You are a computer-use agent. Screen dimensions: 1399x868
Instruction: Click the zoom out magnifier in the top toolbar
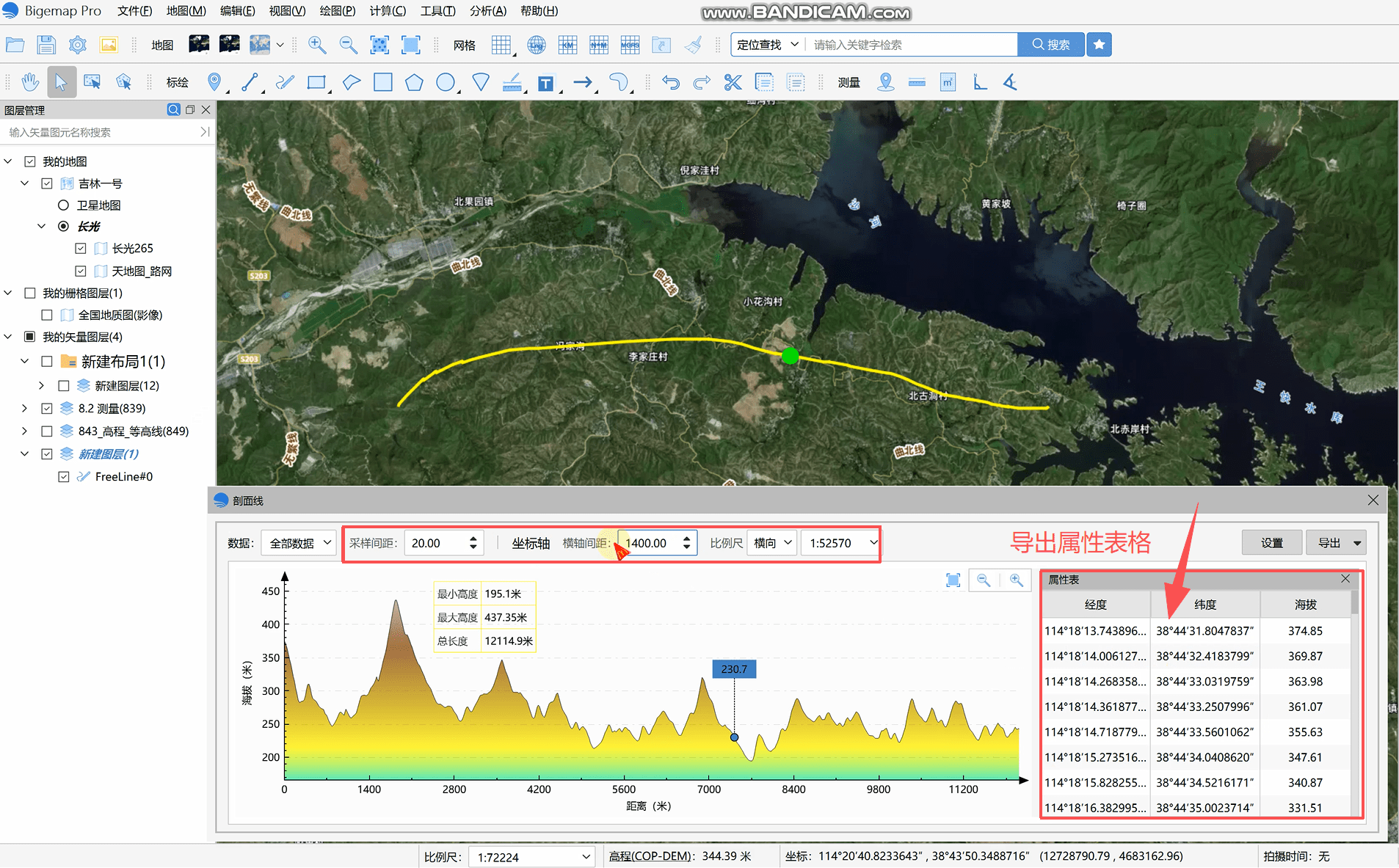pos(349,45)
